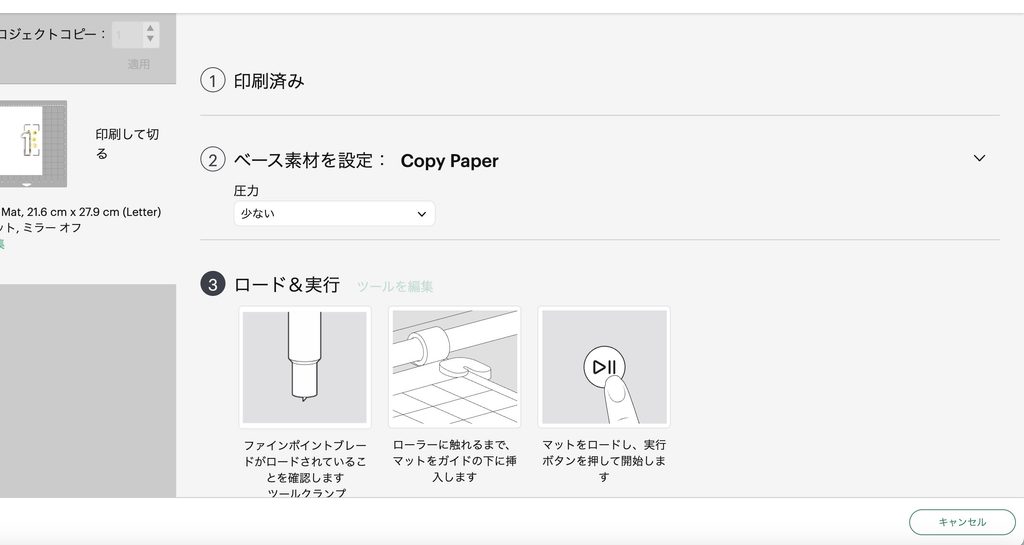Select the dark step 3 circle icon
This screenshot has height=545, width=1024.
coord(212,285)
